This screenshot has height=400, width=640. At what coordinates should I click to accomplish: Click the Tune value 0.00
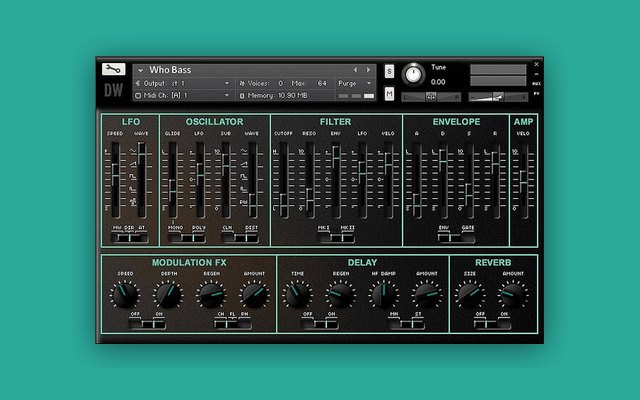(438, 82)
